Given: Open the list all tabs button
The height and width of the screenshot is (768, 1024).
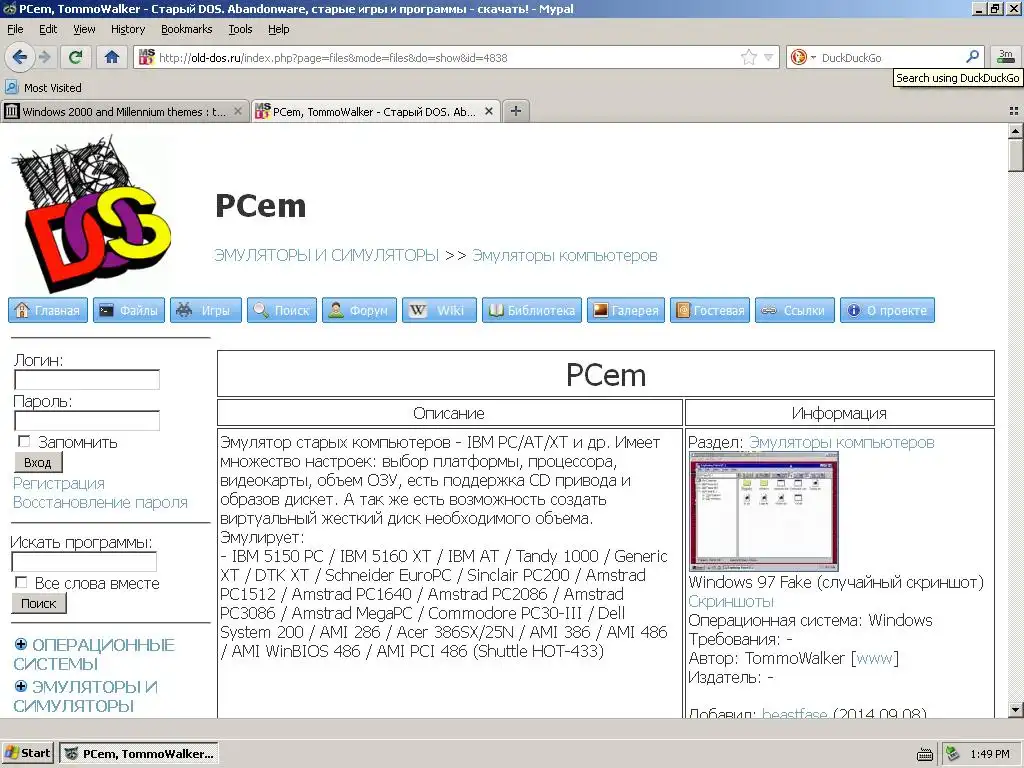Looking at the screenshot, I should (x=1014, y=112).
